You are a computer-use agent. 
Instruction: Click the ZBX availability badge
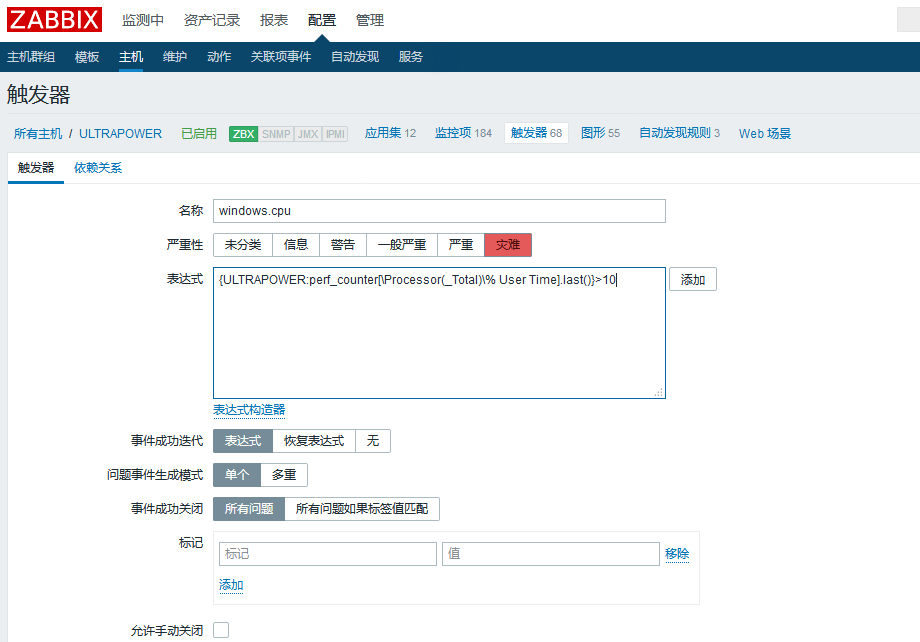(243, 134)
